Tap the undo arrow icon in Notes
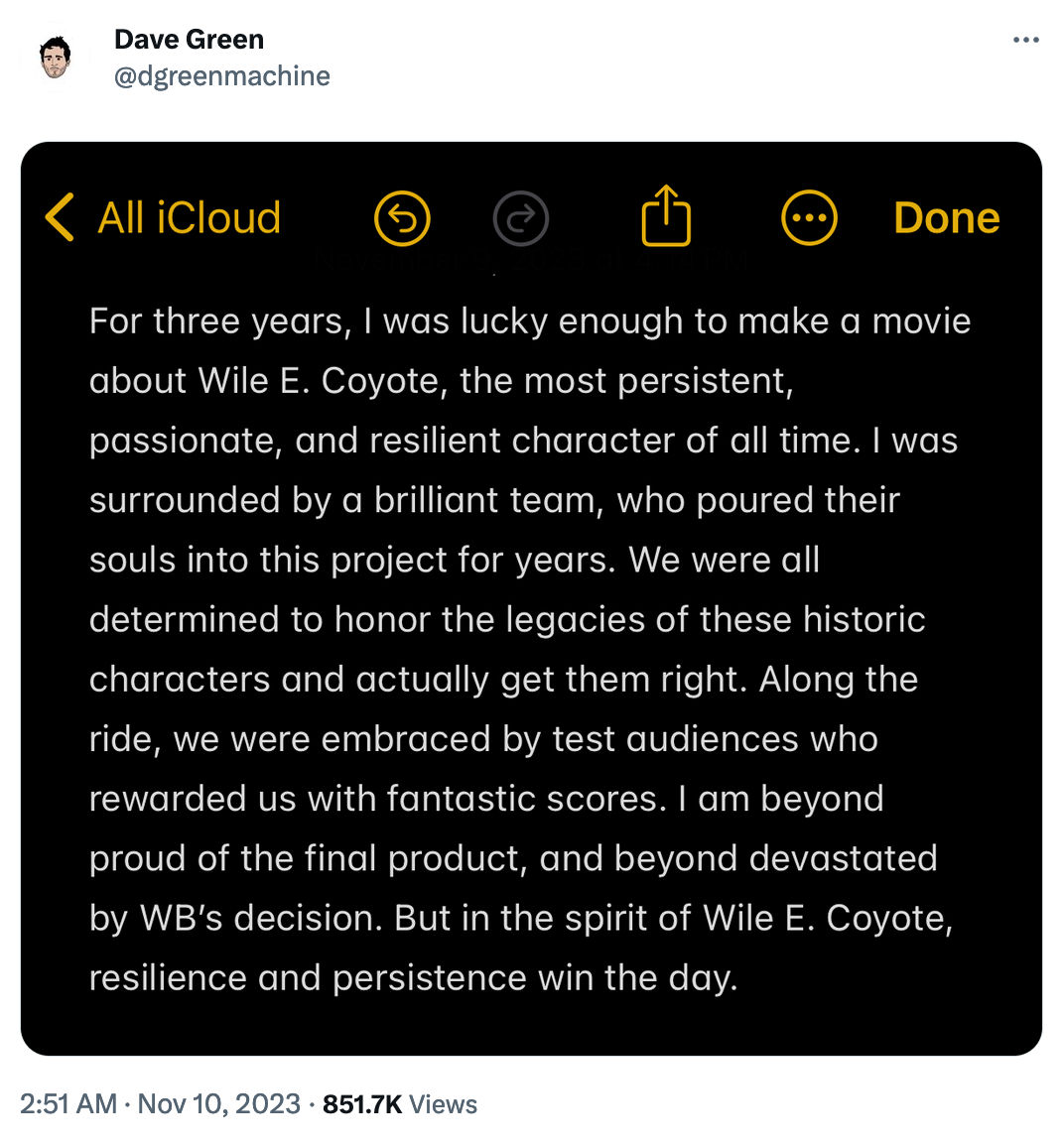 (402, 217)
